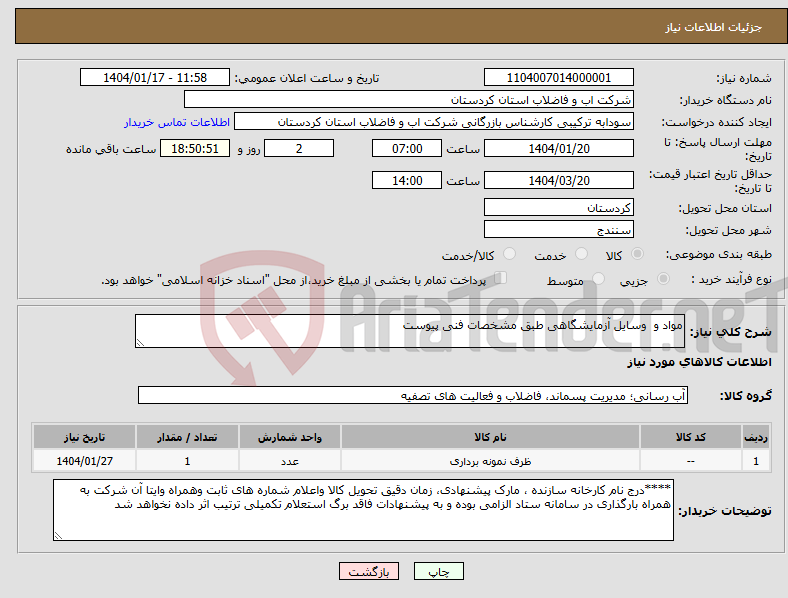
Task: Click the بازگشت (back) button
Action: (x=369, y=571)
